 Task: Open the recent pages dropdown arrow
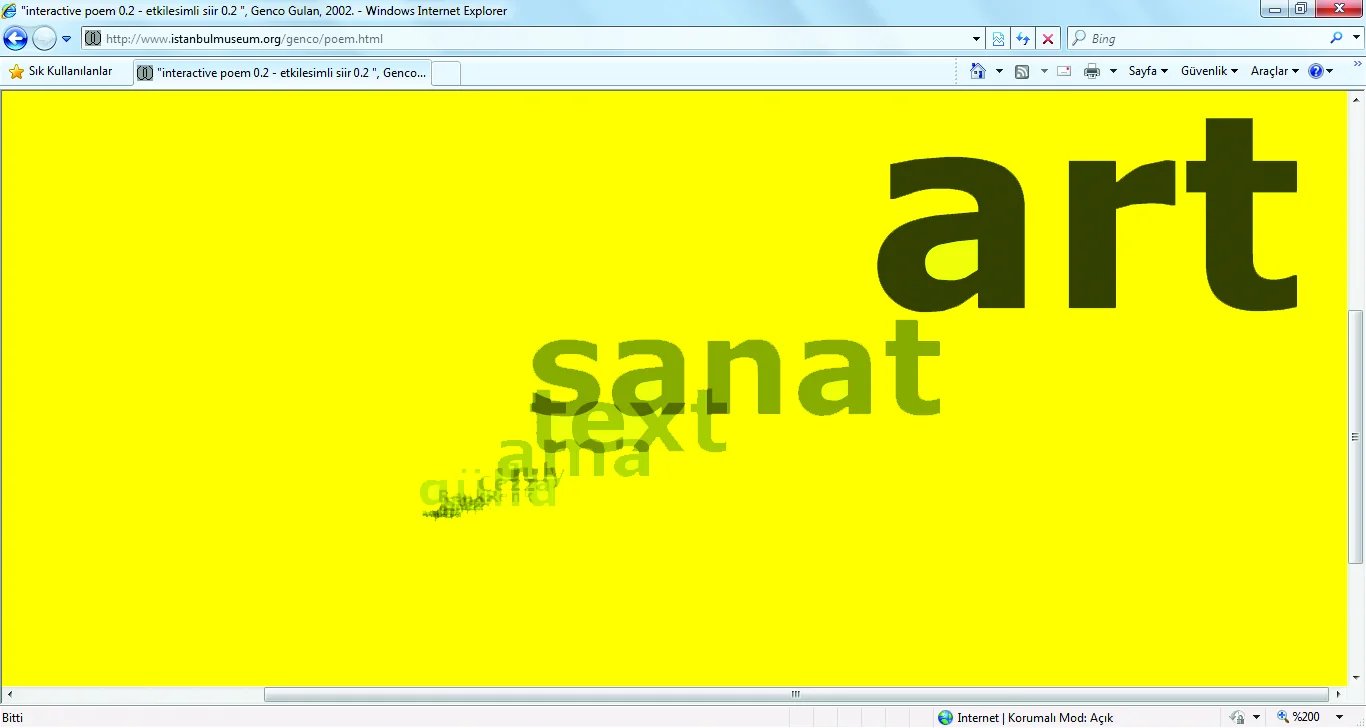[66, 39]
